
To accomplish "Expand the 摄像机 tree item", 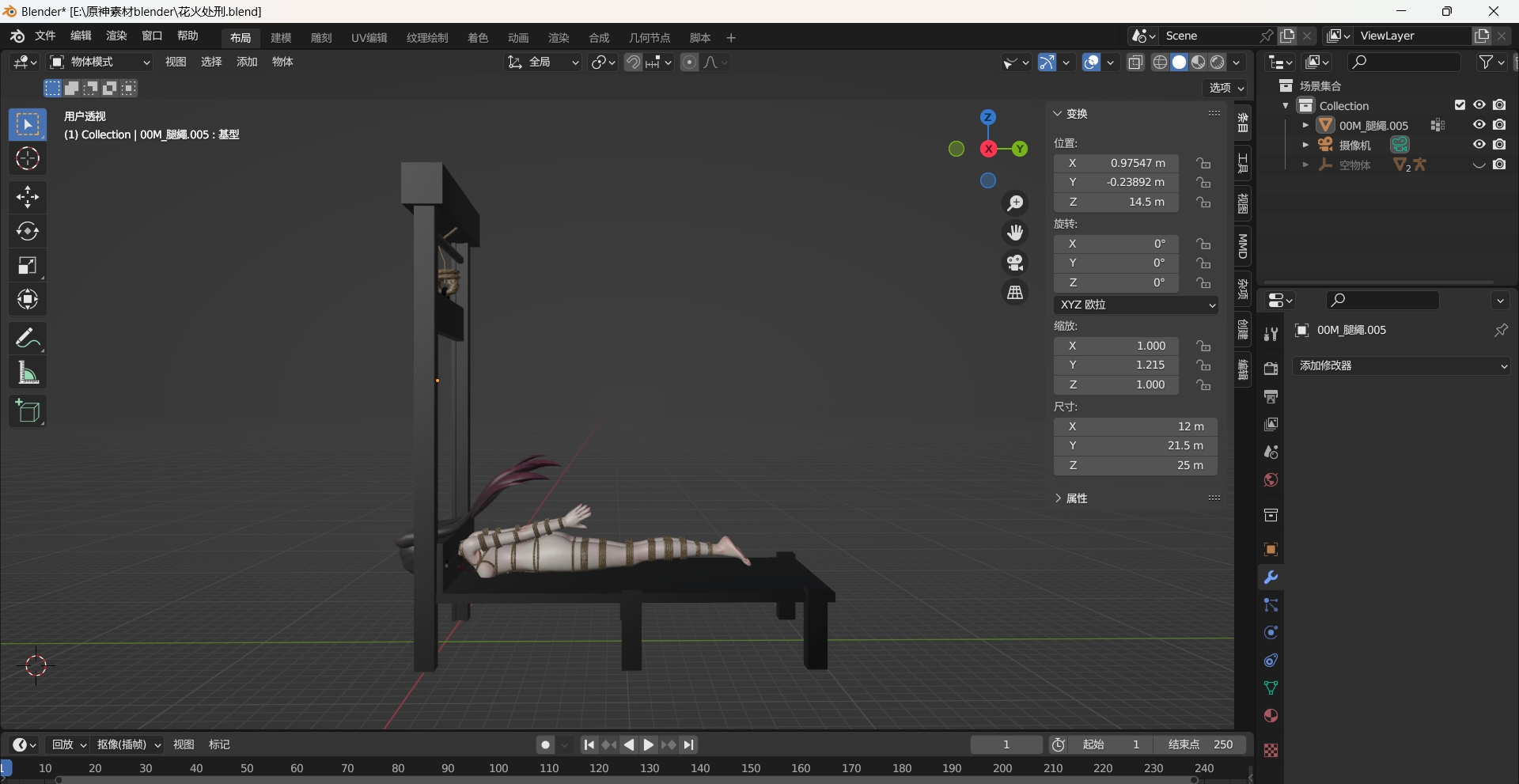I will [1305, 145].
